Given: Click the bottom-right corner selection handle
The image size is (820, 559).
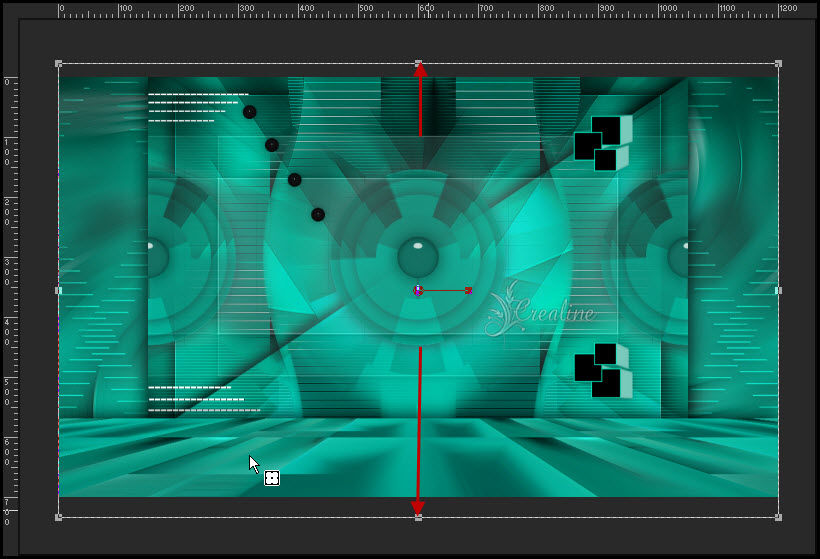Looking at the screenshot, I should click(778, 517).
